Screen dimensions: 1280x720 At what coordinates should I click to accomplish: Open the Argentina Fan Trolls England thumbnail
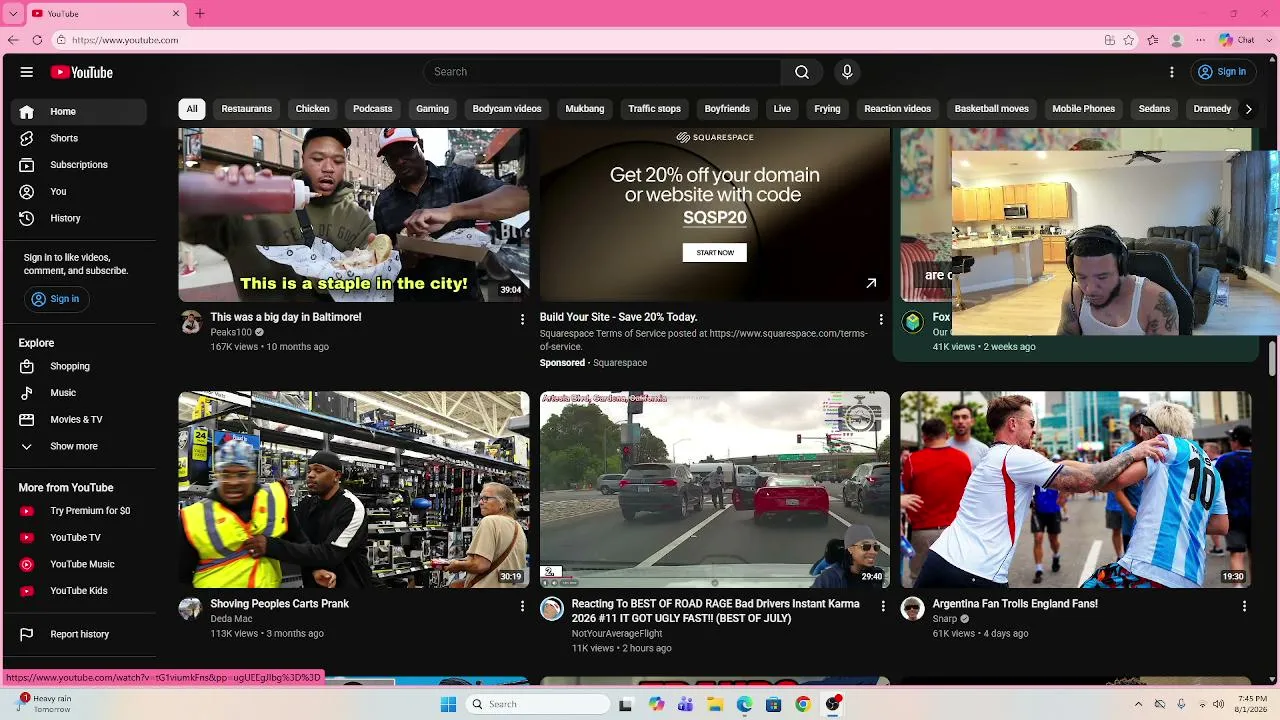pos(1076,489)
